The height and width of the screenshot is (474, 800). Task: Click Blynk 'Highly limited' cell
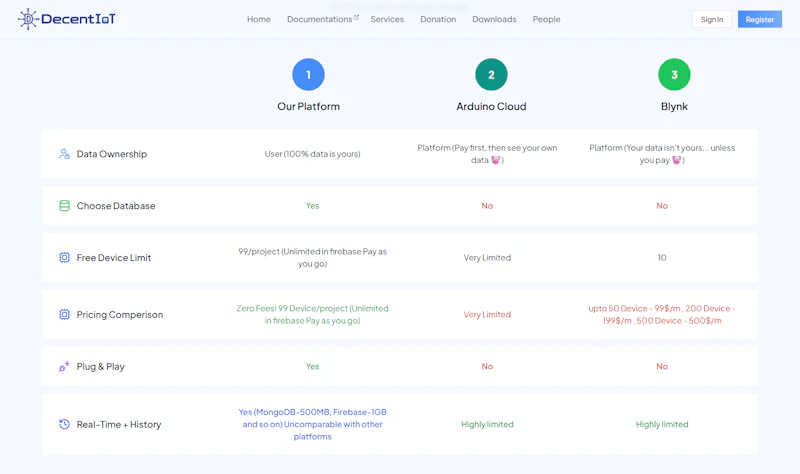click(x=662, y=425)
